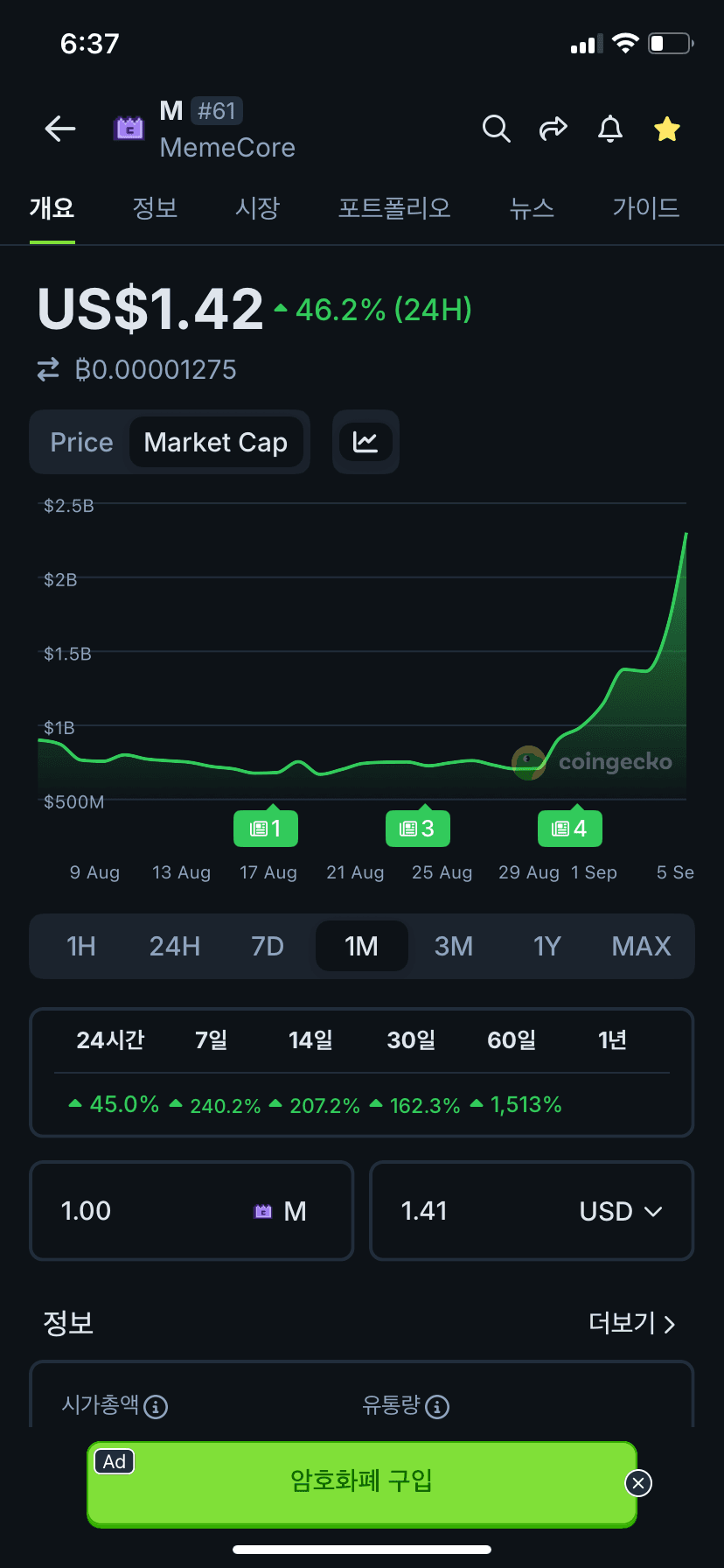
Task: Select the Market Cap chart toggle
Action: (x=216, y=442)
